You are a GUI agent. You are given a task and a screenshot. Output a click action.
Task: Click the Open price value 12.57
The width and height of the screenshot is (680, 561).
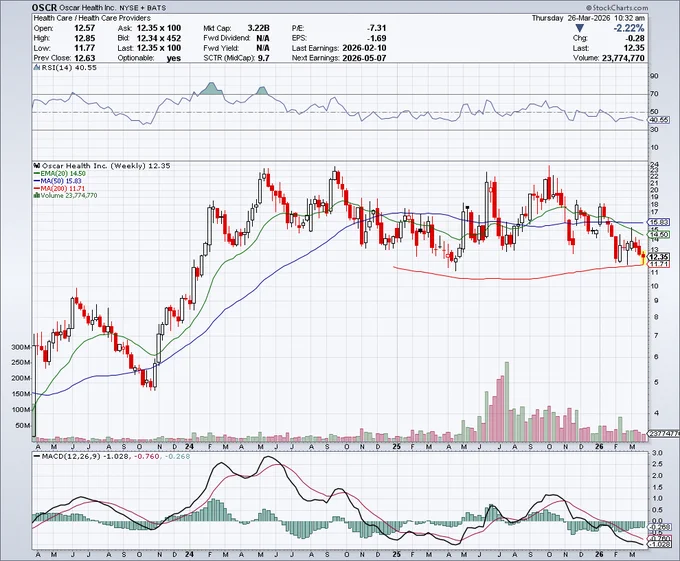[x=85, y=28]
